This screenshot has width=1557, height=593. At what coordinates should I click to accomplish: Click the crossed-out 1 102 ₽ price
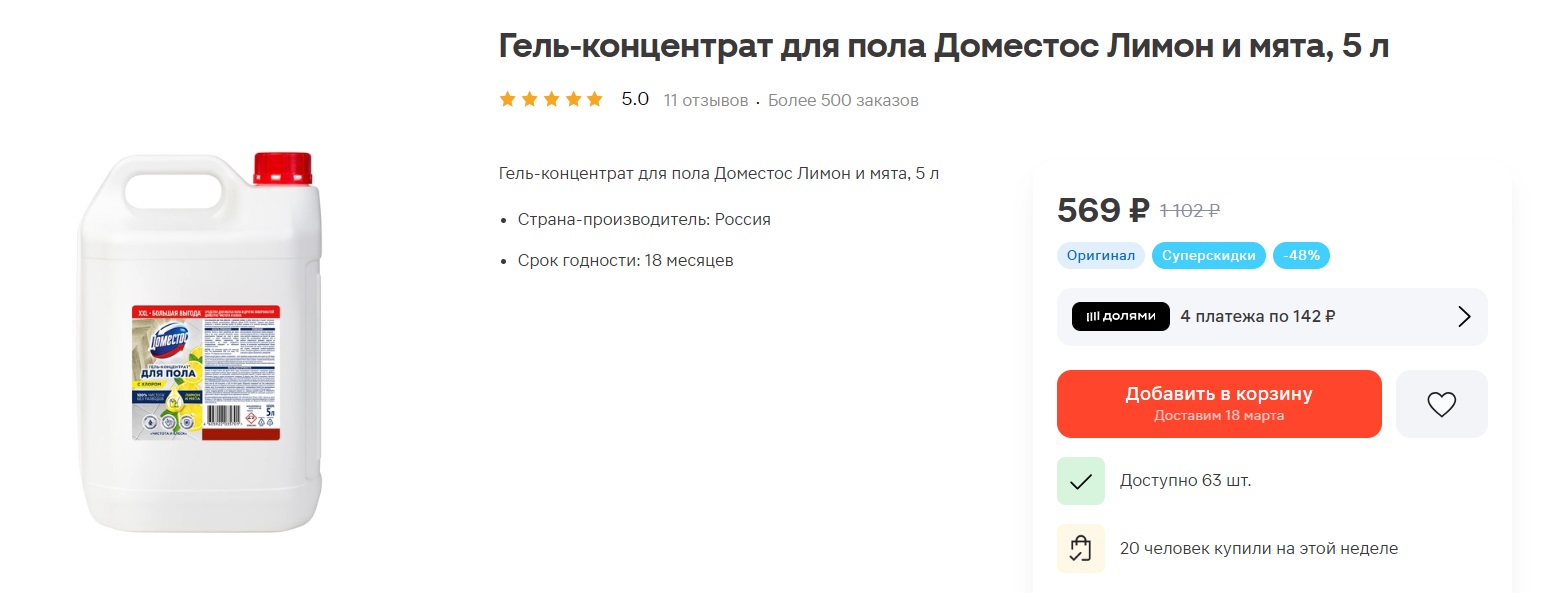click(x=1189, y=211)
